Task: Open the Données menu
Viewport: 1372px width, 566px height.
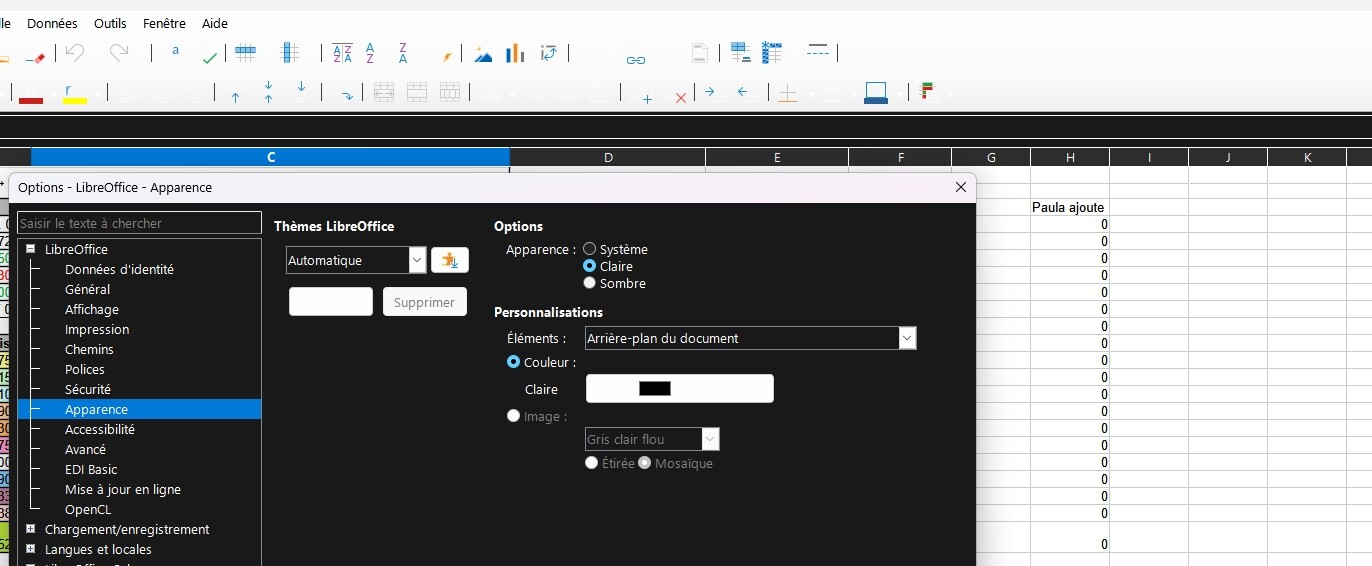Action: pos(52,23)
